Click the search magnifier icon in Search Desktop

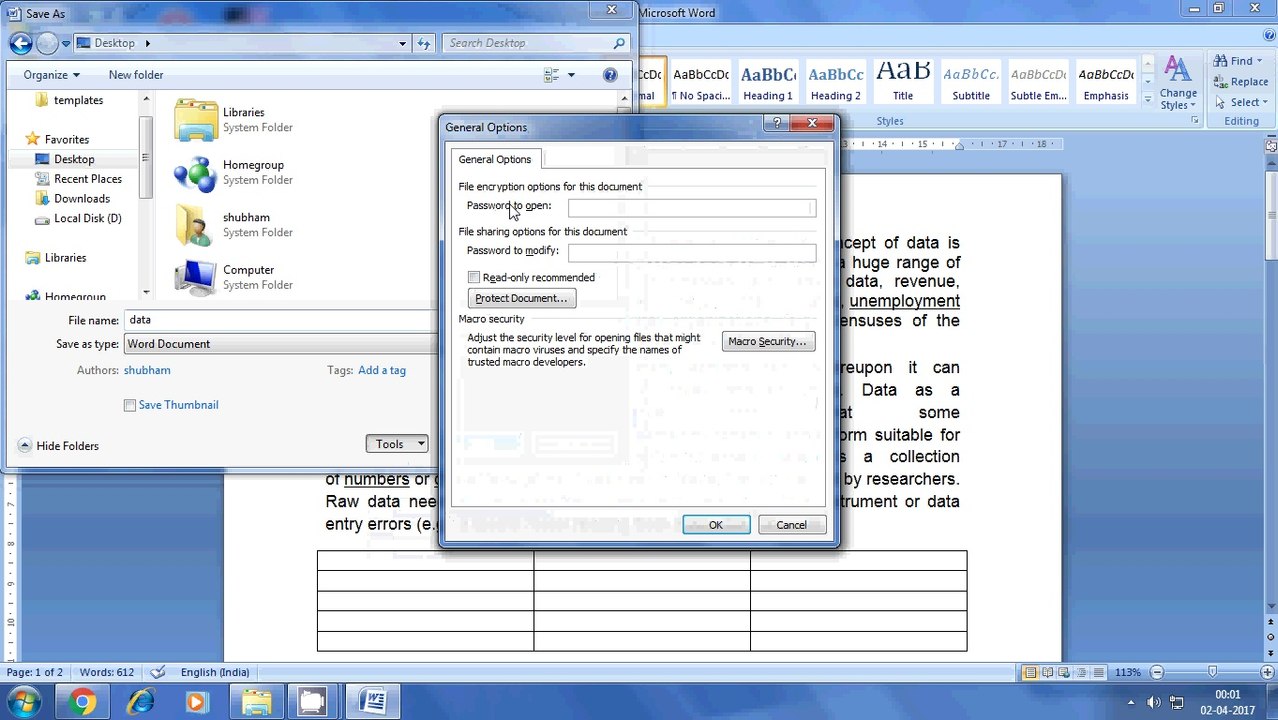click(x=620, y=43)
